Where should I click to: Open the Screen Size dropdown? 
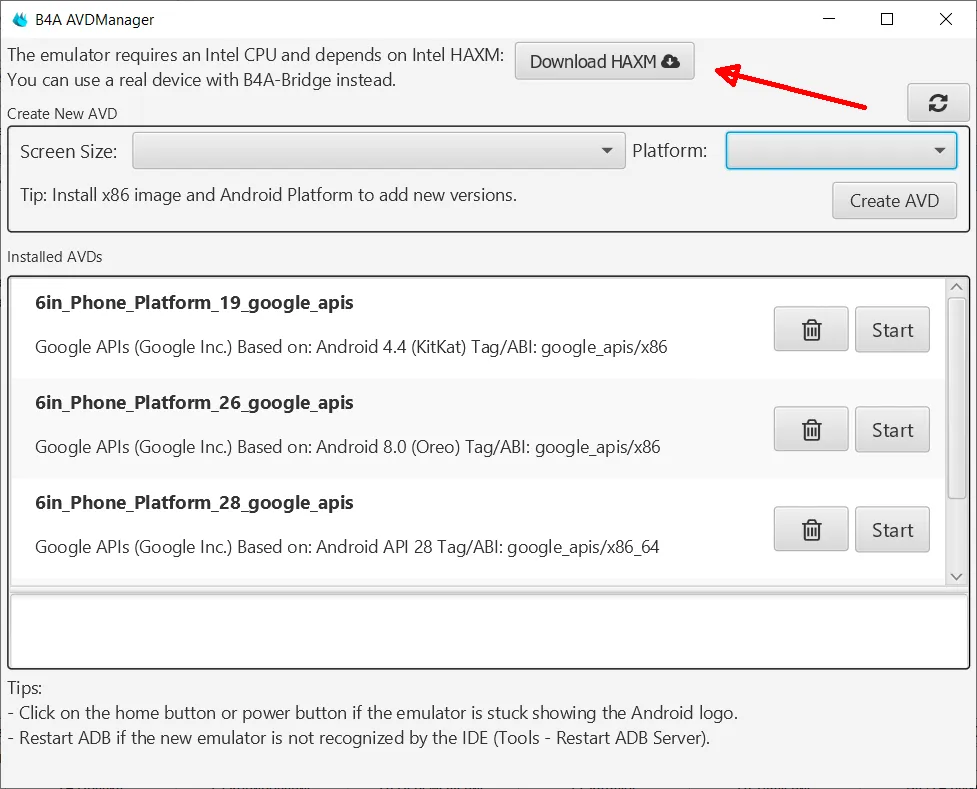click(x=379, y=150)
